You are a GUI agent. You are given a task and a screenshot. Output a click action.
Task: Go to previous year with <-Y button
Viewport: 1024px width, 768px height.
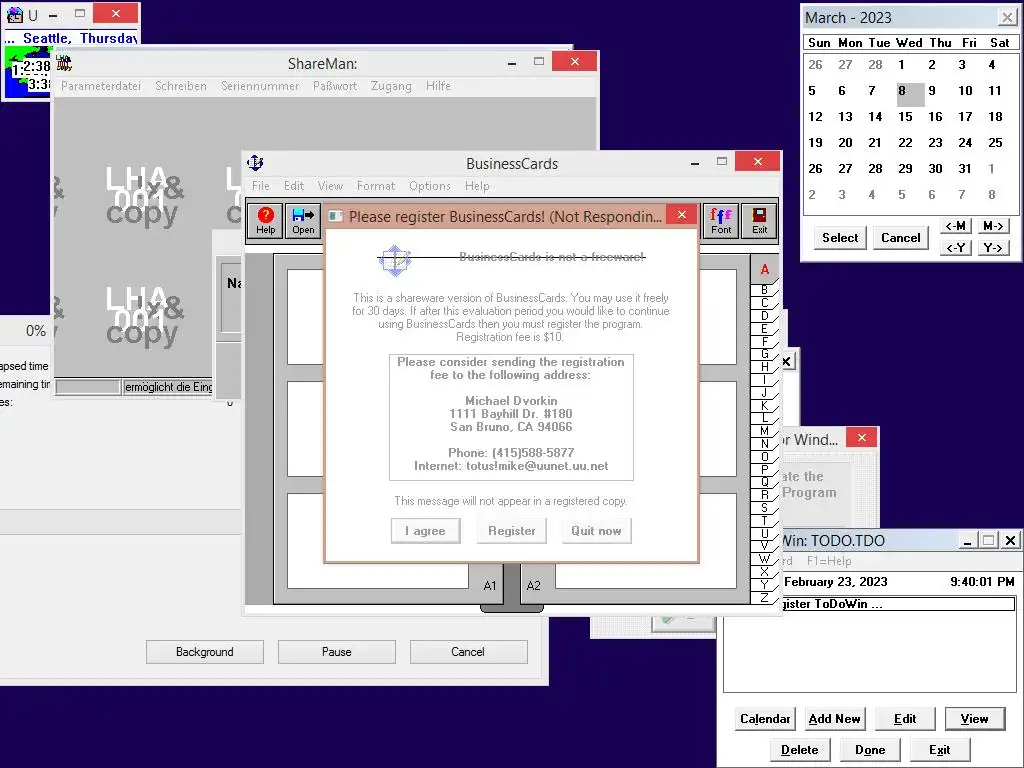(955, 248)
